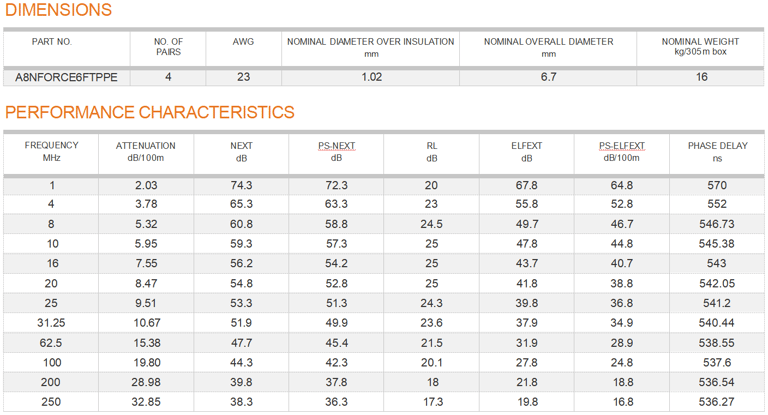Click the PS-NEXT column header link
768x415 pixels.
point(336,146)
